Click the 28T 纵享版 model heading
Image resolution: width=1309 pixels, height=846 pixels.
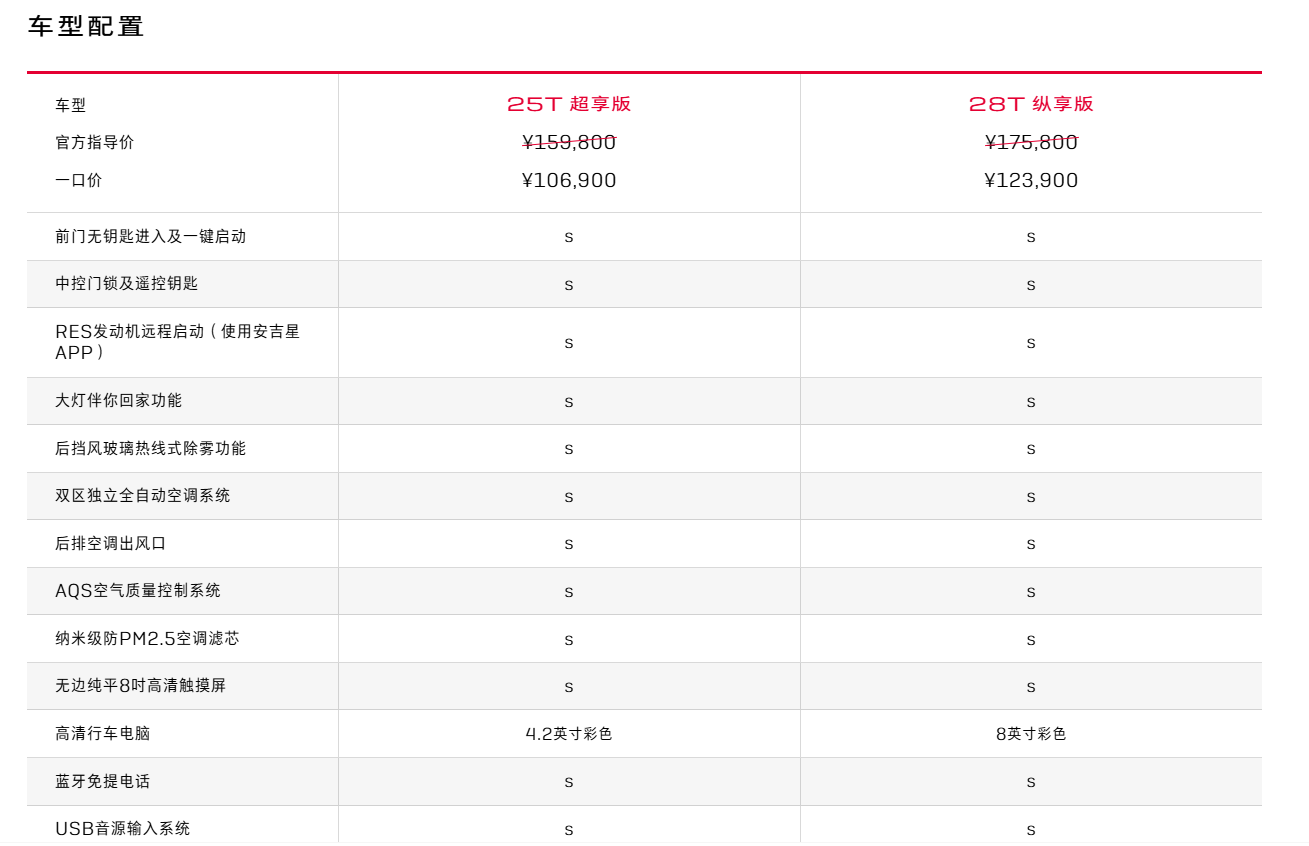pyautogui.click(x=1031, y=104)
